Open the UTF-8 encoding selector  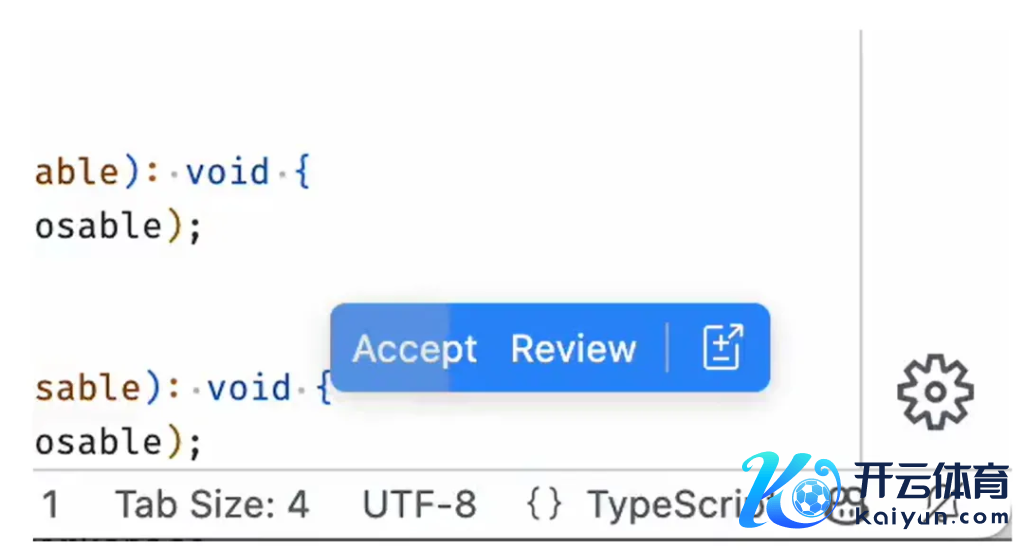coord(419,505)
